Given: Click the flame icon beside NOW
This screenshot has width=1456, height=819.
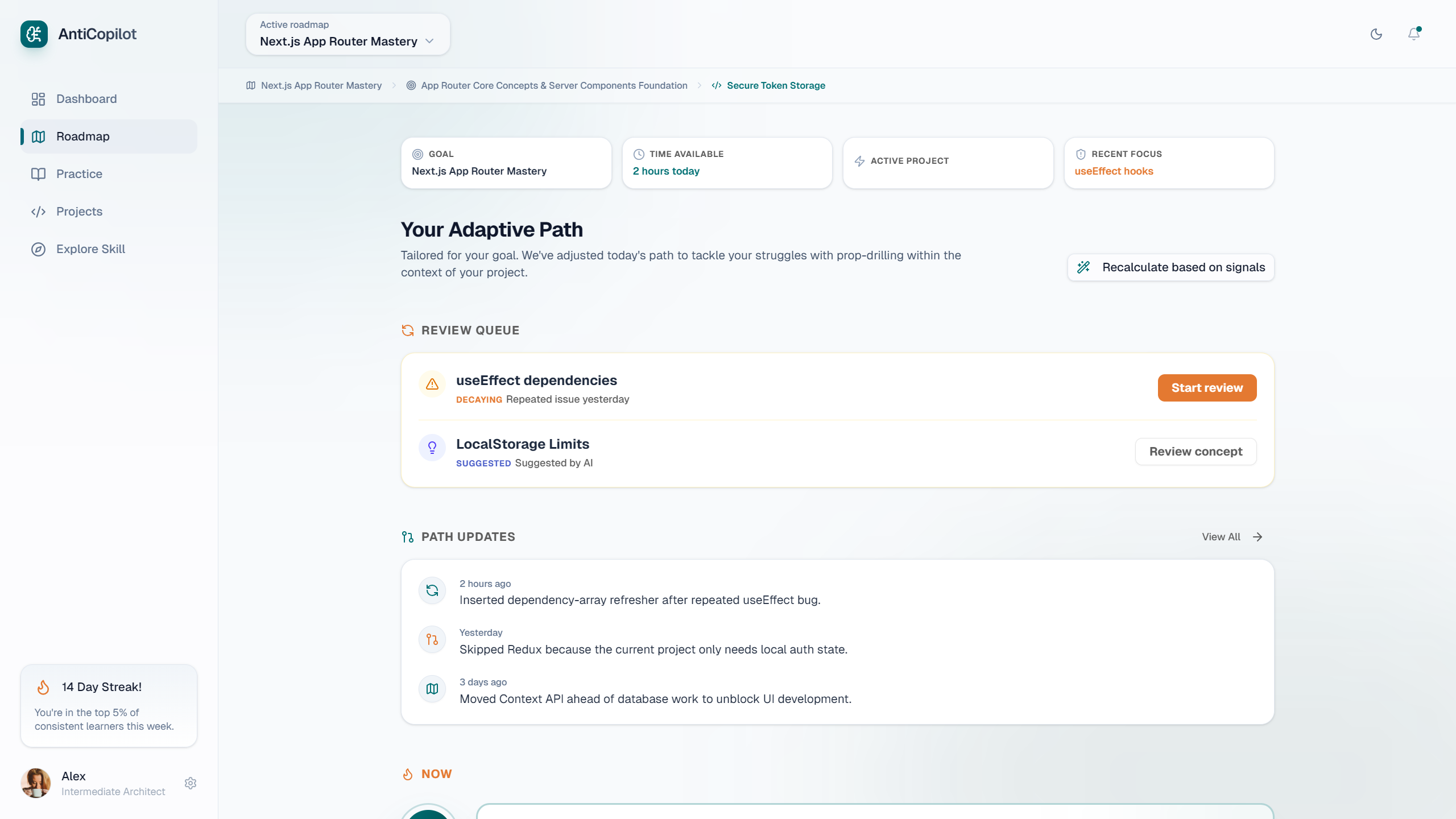Looking at the screenshot, I should [x=408, y=774].
